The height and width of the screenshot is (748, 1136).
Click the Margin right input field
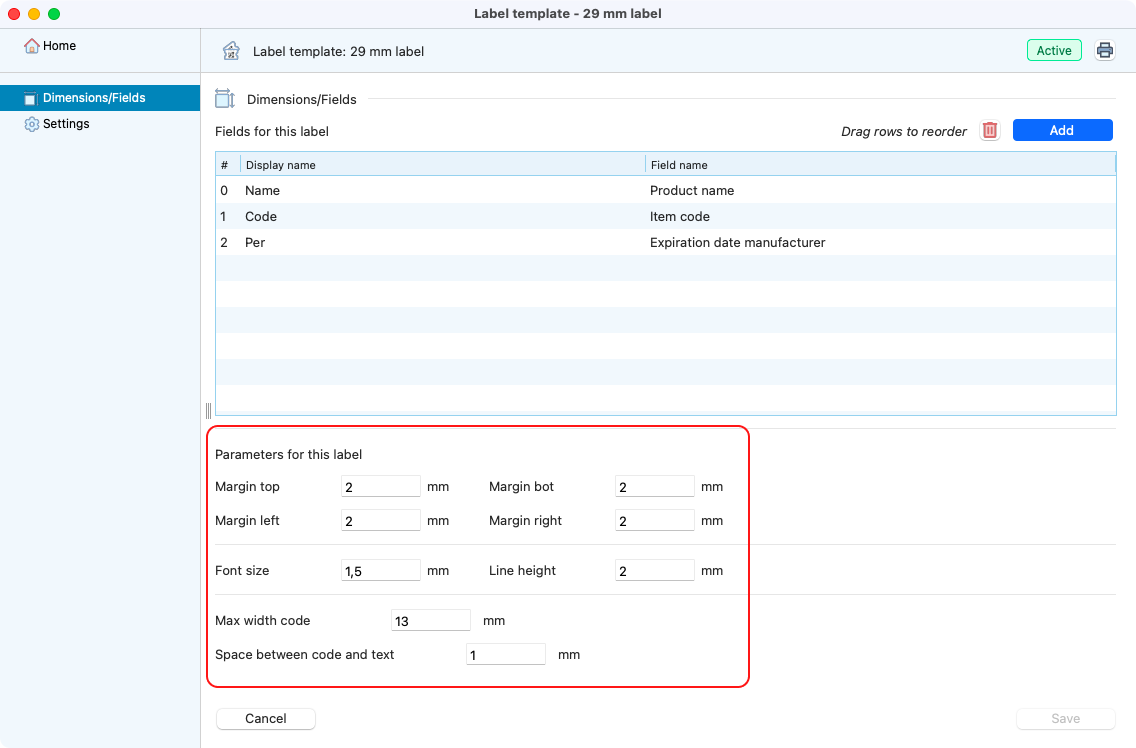pos(654,520)
